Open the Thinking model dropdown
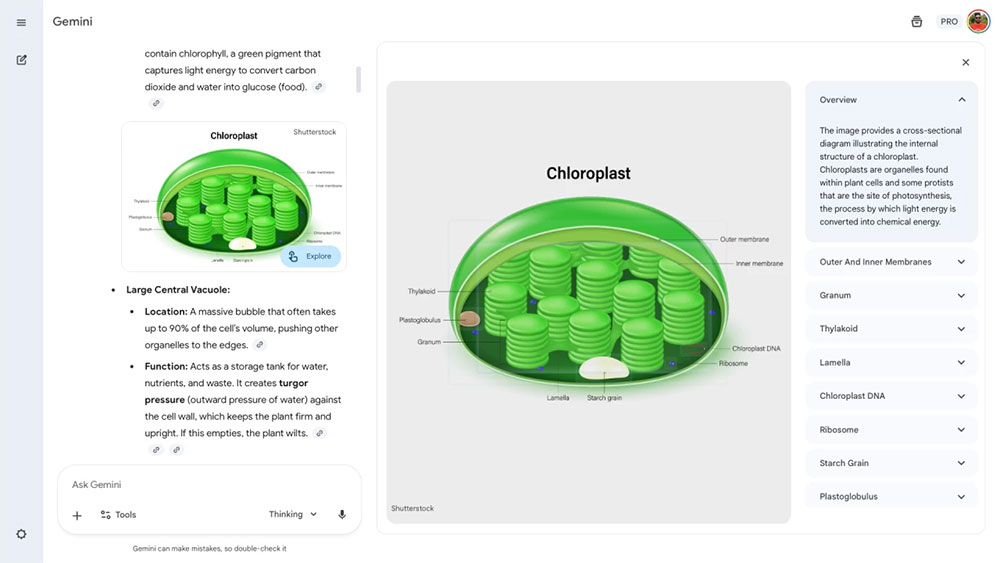 pyautogui.click(x=292, y=515)
